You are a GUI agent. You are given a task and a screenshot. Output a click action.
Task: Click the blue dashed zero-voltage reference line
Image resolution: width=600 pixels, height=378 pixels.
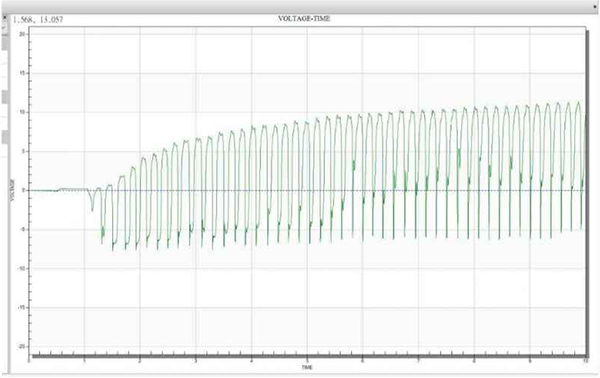307,191
